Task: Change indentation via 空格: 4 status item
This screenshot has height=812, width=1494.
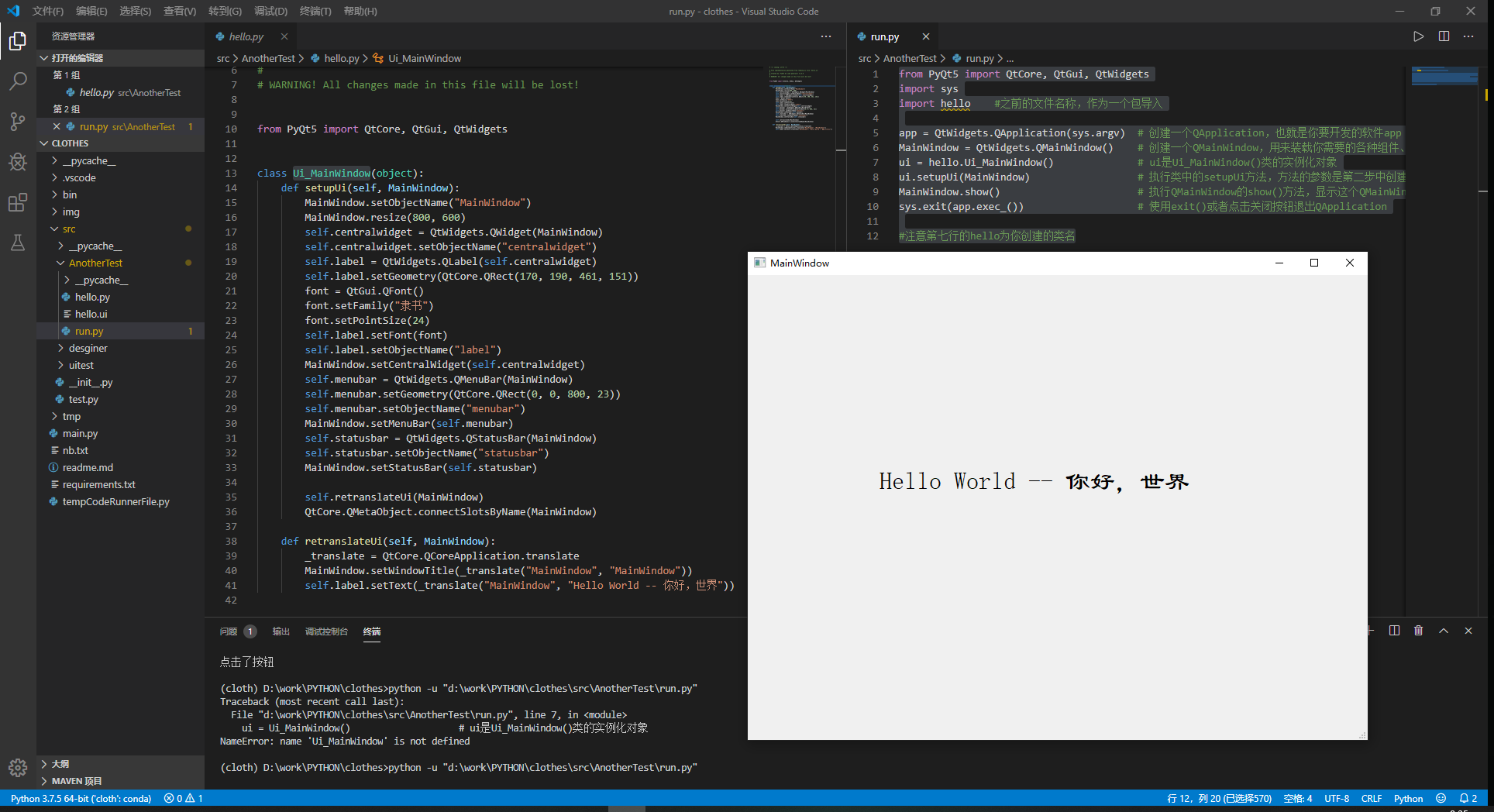Action: pyautogui.click(x=1298, y=798)
